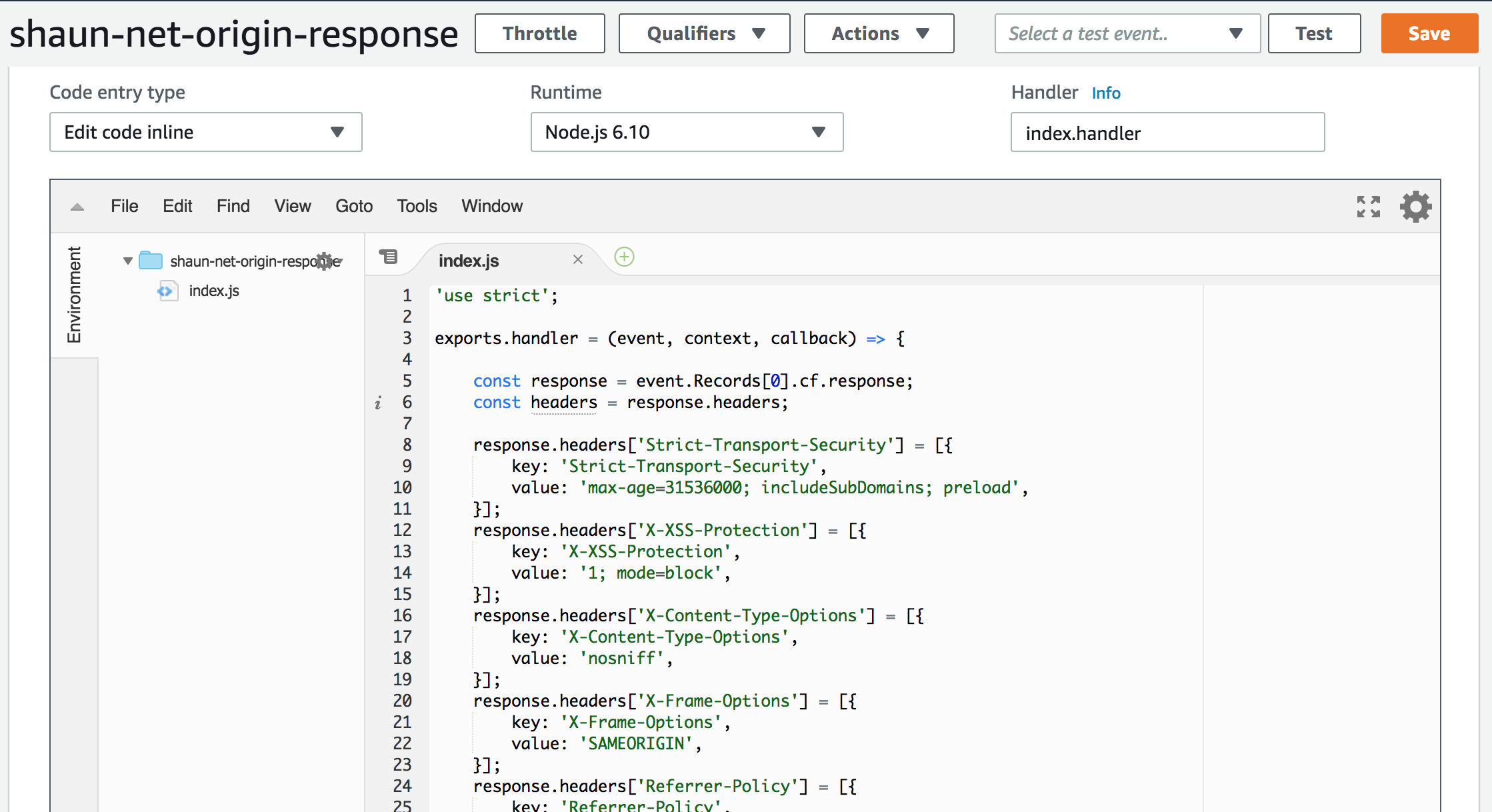Expand the test event selector
The height and width of the screenshot is (812, 1492).
(x=1237, y=33)
